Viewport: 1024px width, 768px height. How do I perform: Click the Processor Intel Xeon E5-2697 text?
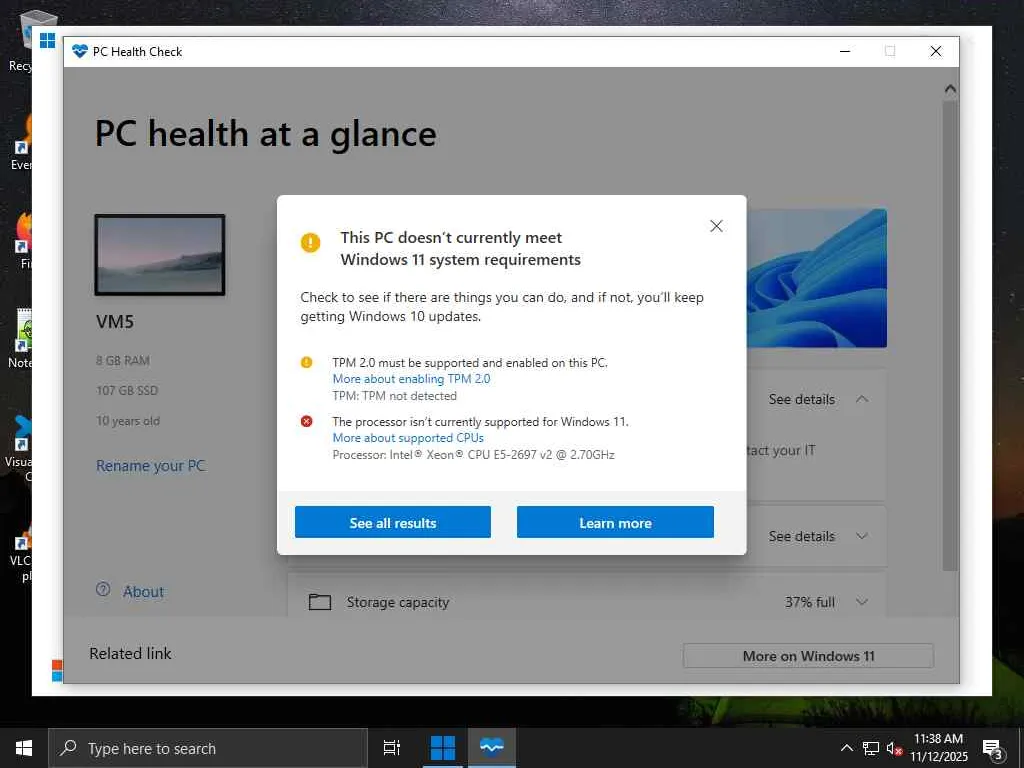473,455
